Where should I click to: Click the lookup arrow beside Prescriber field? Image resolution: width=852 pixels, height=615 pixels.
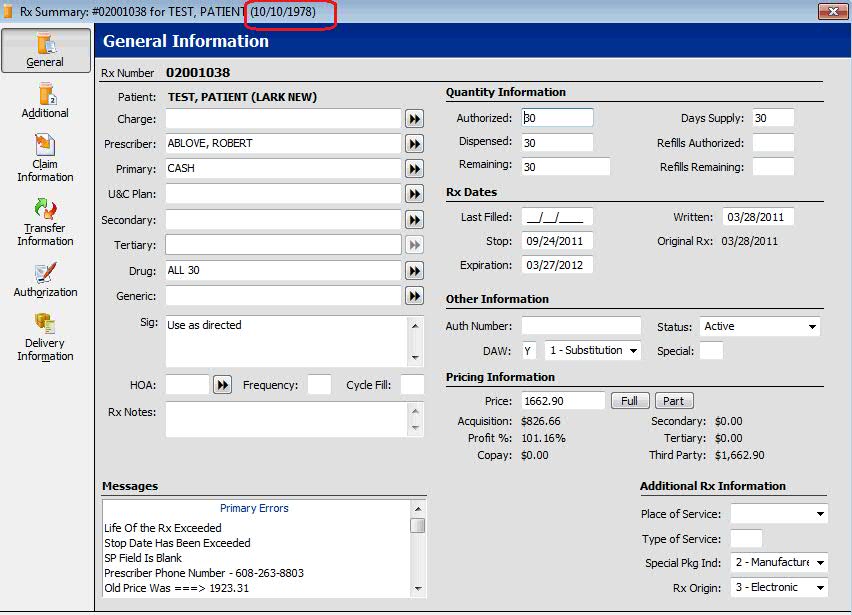pyautogui.click(x=414, y=144)
